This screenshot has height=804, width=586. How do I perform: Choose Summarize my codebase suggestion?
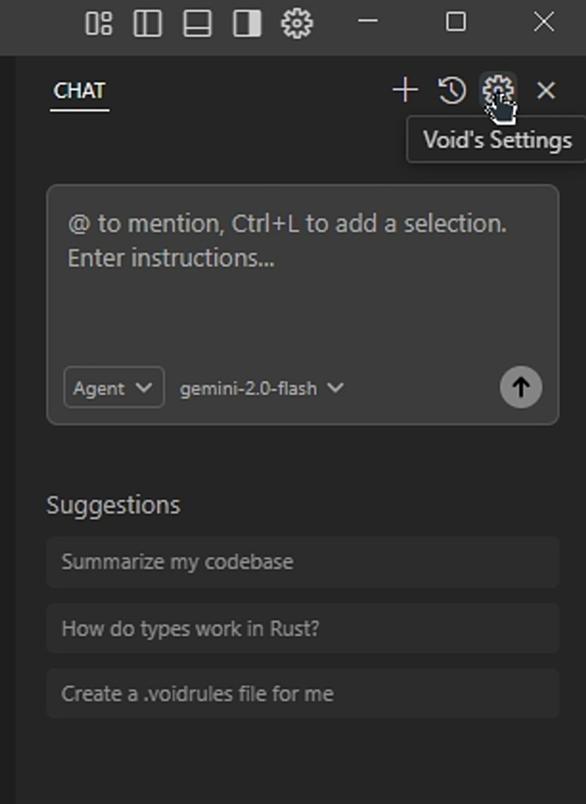pos(302,562)
